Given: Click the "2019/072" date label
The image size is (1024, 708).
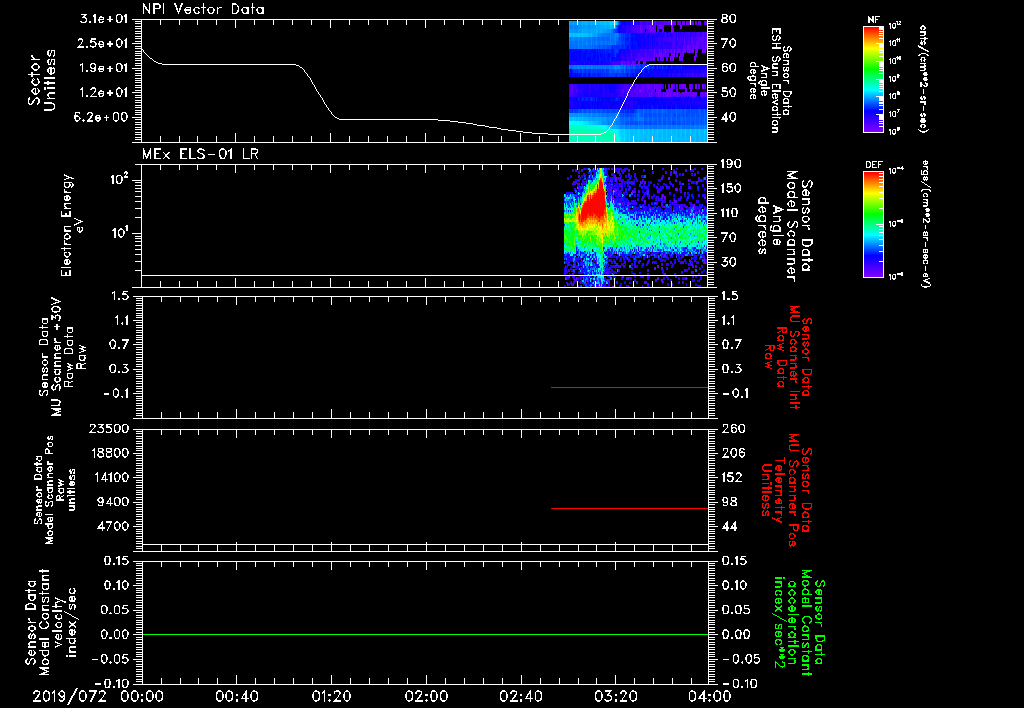Looking at the screenshot, I should [x=69, y=696].
